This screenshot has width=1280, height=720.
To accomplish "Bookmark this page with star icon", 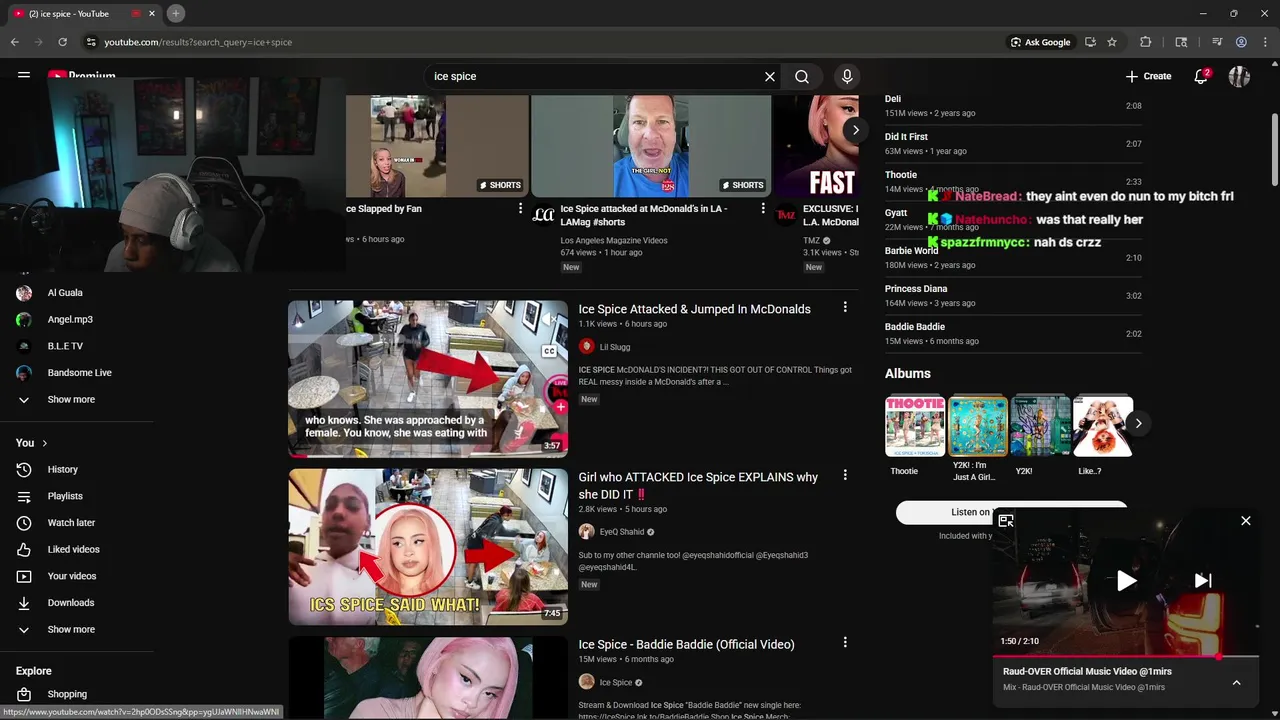I will pos(1112,42).
